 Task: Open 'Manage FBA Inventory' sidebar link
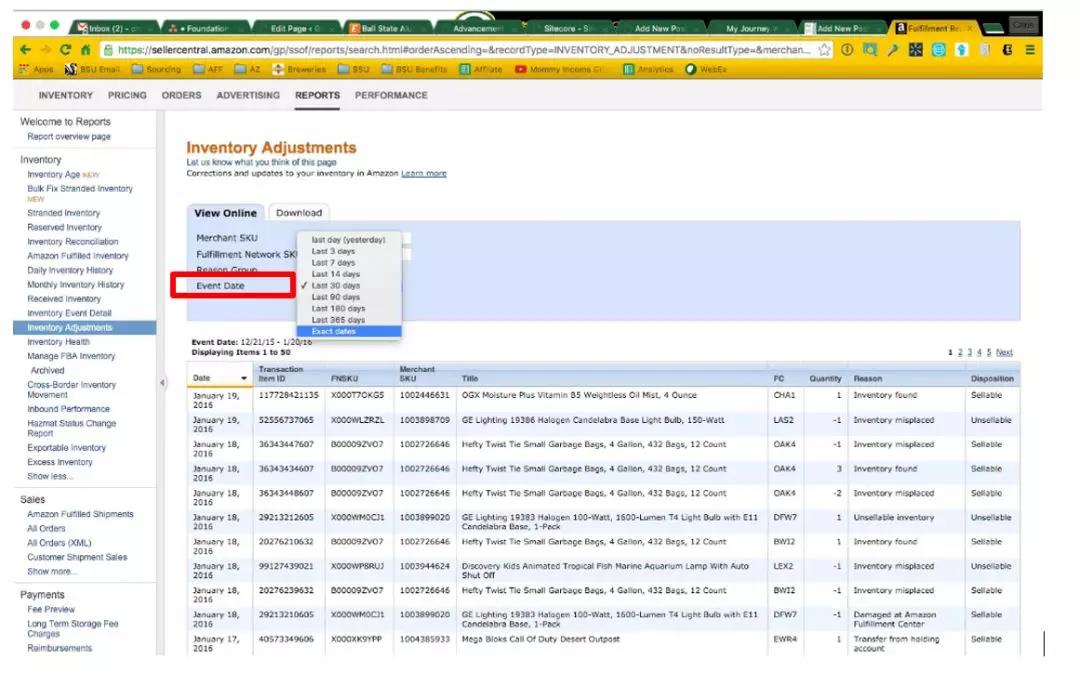click(71, 356)
